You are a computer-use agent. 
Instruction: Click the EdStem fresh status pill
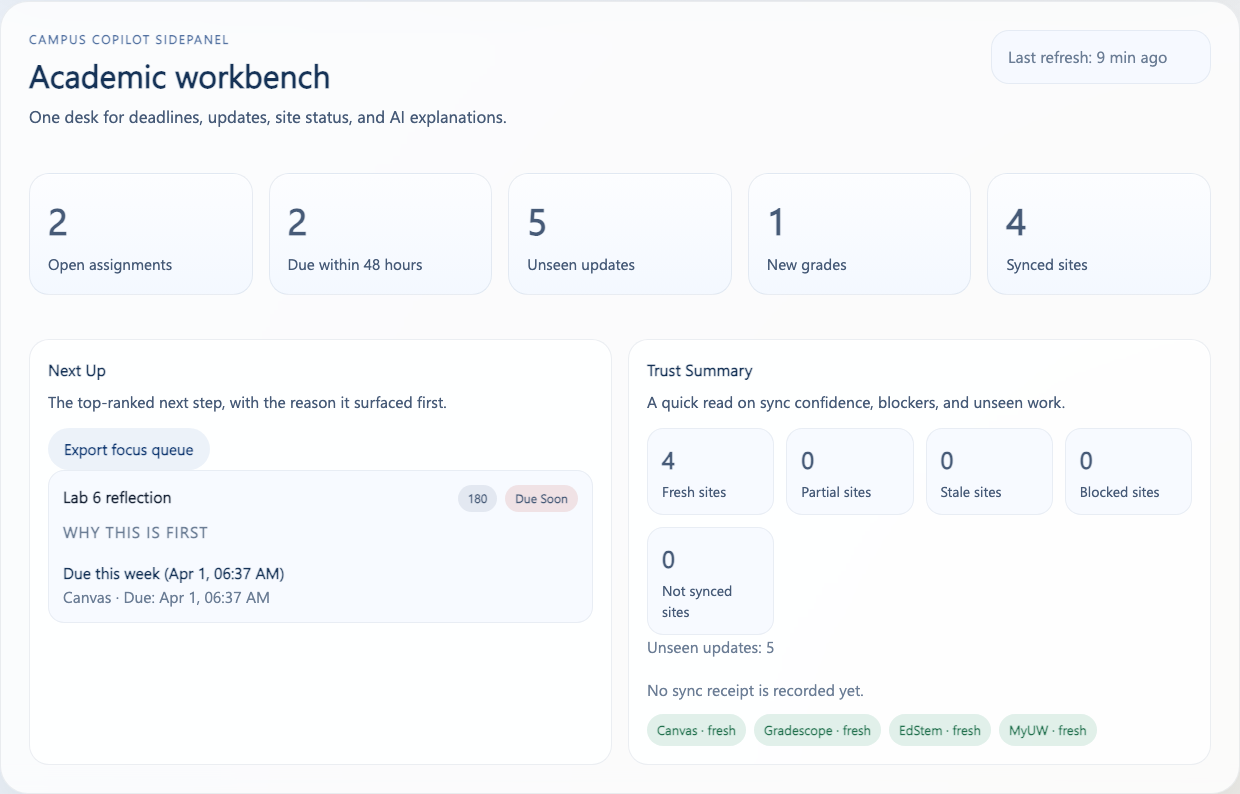point(939,730)
